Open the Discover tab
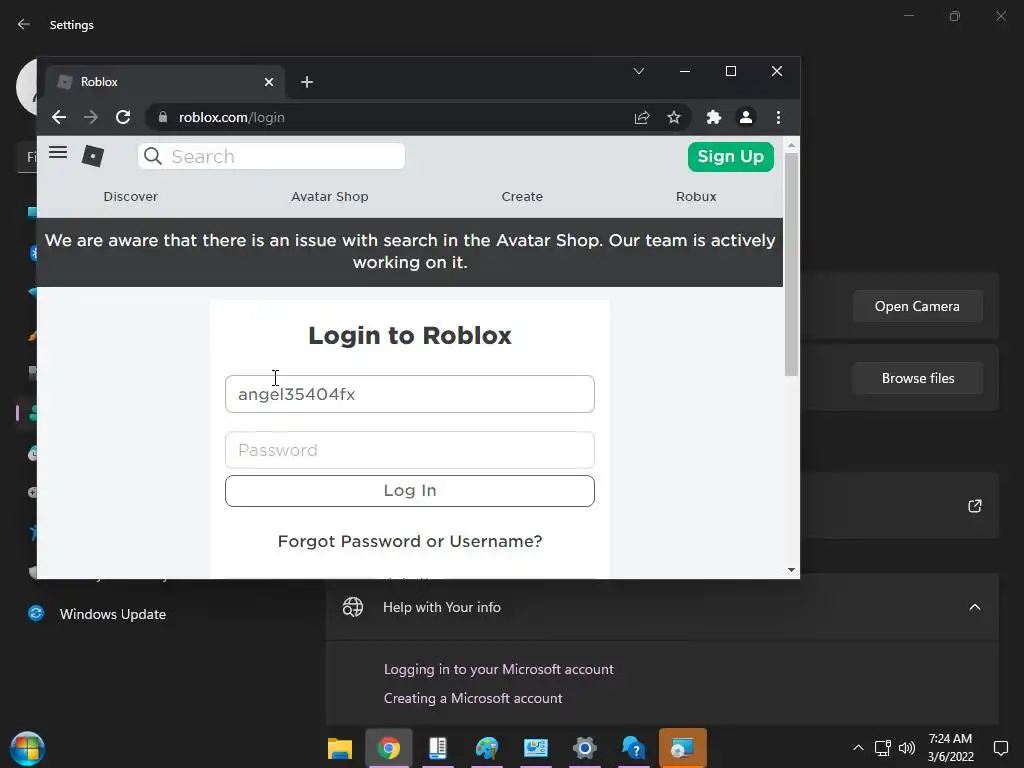 click(x=131, y=197)
